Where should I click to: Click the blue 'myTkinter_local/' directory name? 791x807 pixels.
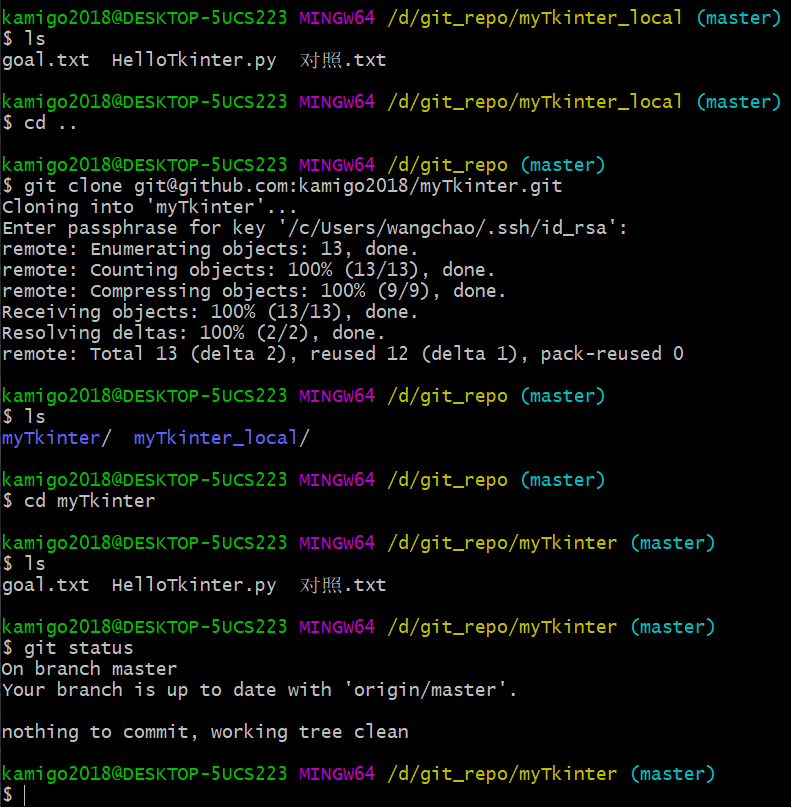click(x=221, y=438)
